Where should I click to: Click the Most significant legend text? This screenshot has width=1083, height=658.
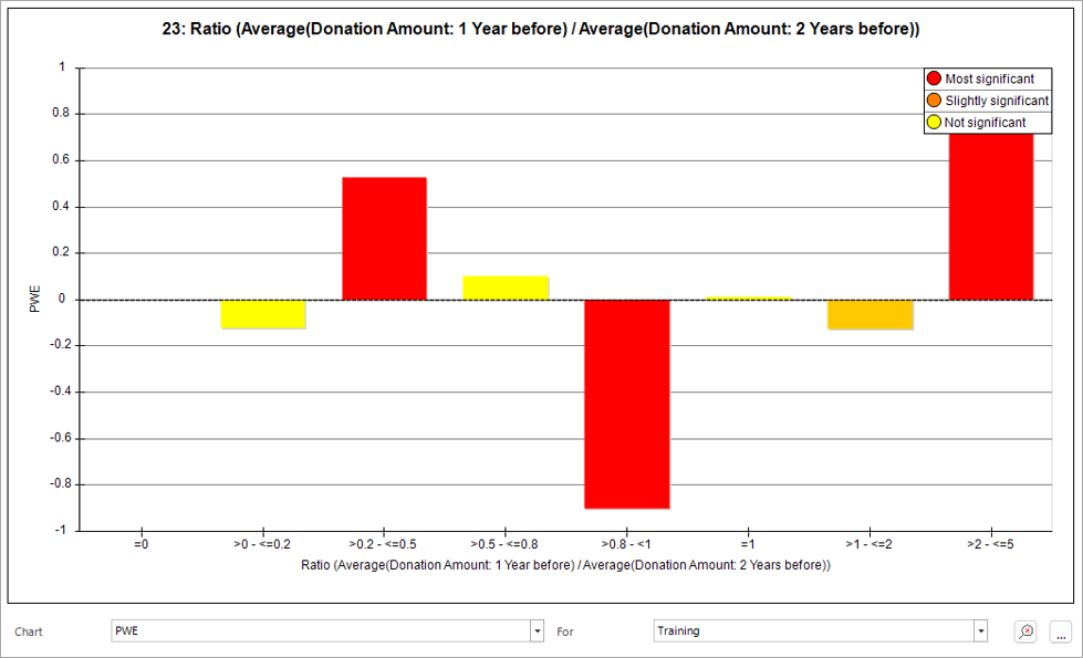(x=989, y=79)
